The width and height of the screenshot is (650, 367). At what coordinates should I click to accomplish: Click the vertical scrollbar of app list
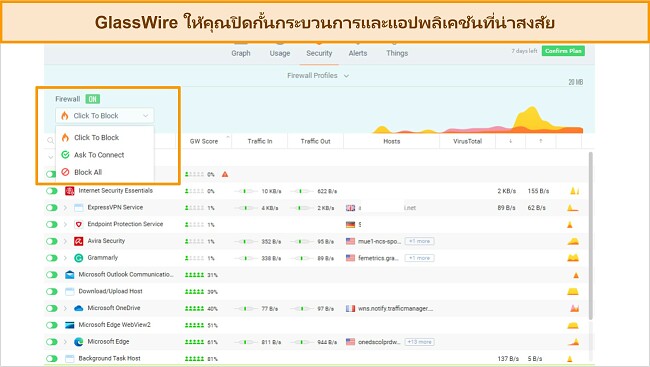click(590, 236)
